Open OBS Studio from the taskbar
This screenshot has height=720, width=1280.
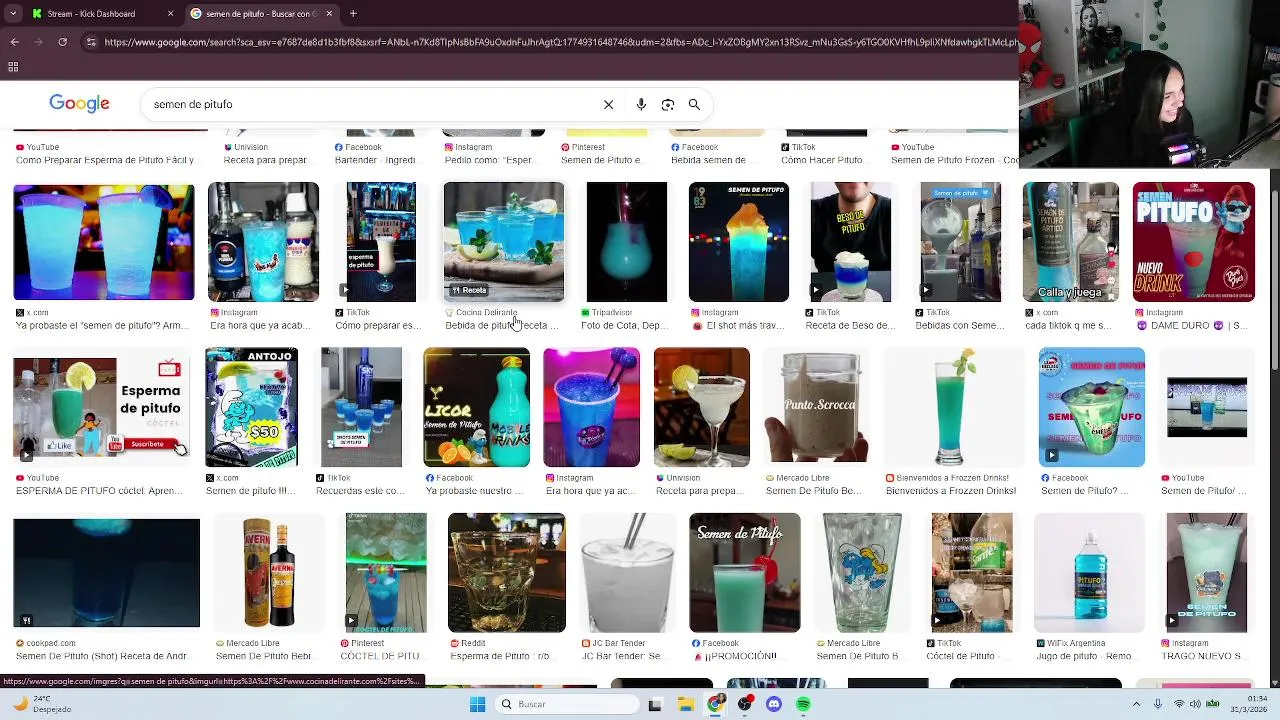point(744,704)
